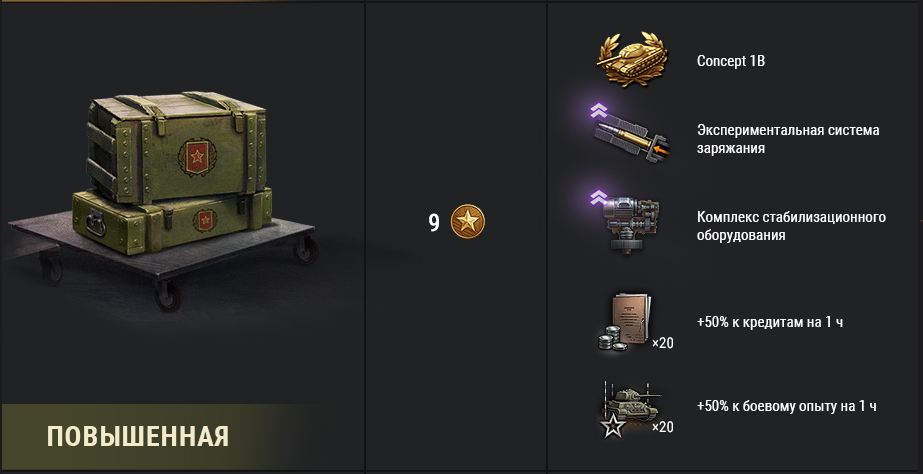Select the upper green crate with red emblem

[x=176, y=146]
